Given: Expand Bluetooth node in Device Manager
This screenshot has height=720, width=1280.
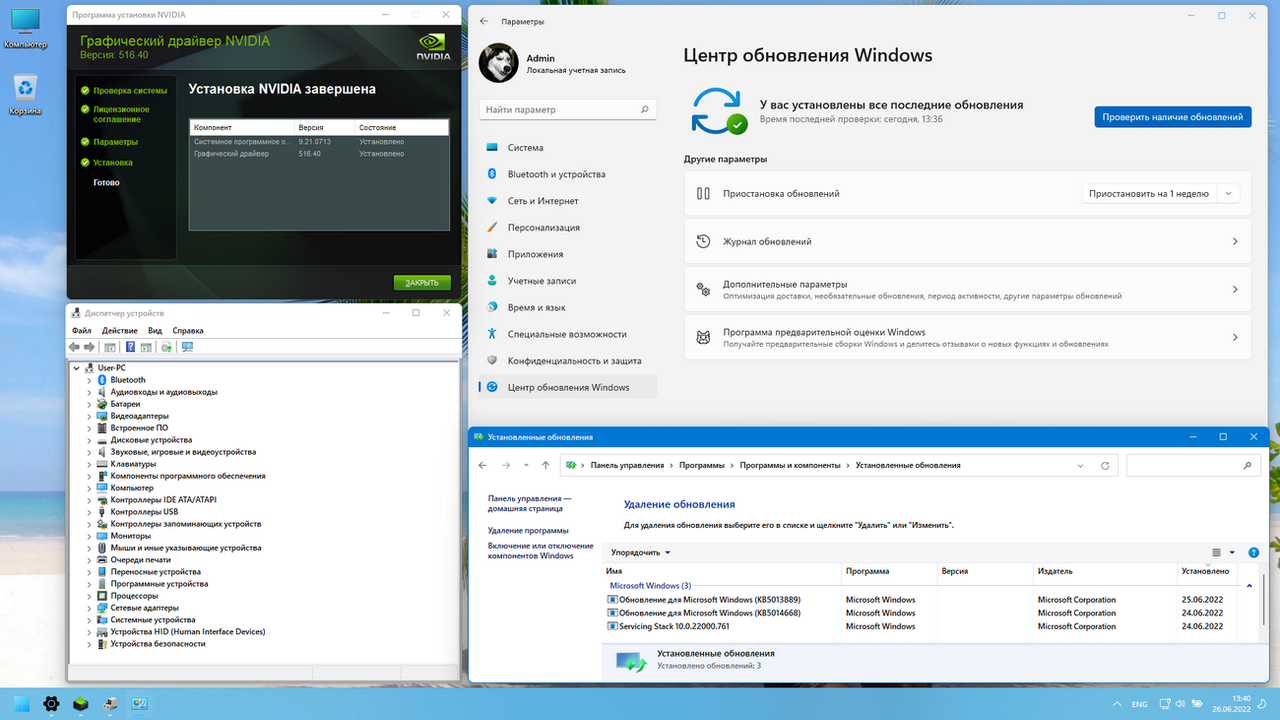Looking at the screenshot, I should [x=89, y=380].
